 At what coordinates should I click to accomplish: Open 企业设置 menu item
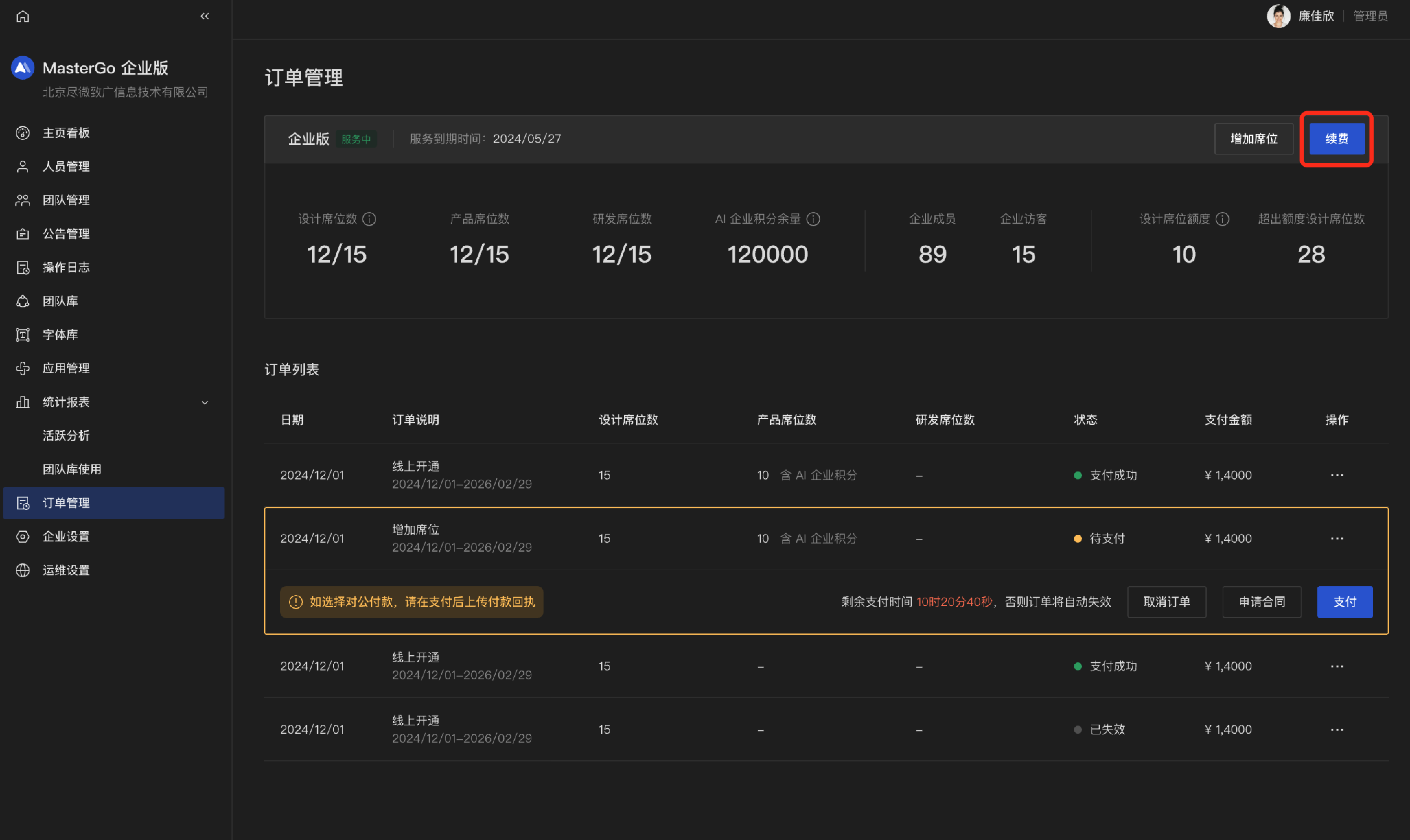pos(113,537)
